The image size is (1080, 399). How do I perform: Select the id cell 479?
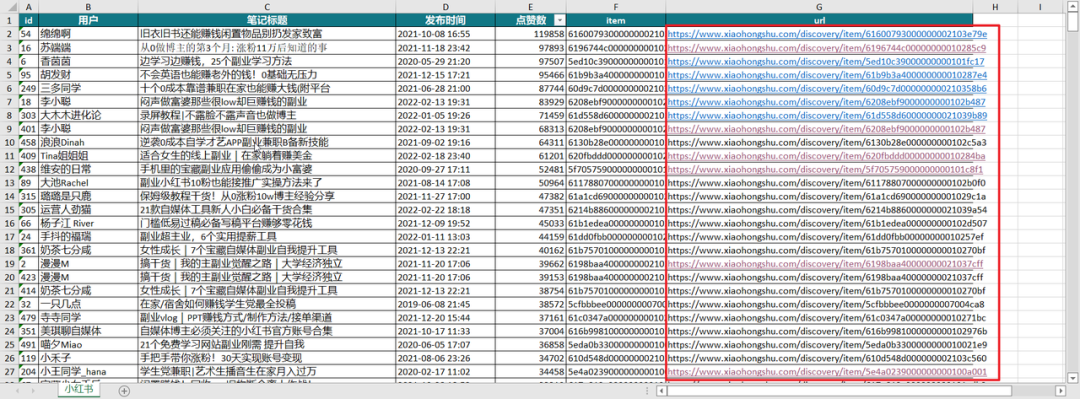pyautogui.click(x=28, y=318)
